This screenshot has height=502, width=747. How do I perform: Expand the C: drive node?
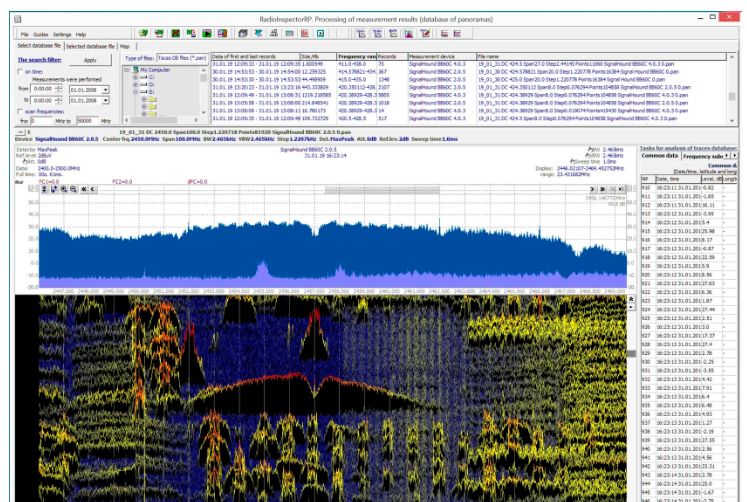point(135,77)
